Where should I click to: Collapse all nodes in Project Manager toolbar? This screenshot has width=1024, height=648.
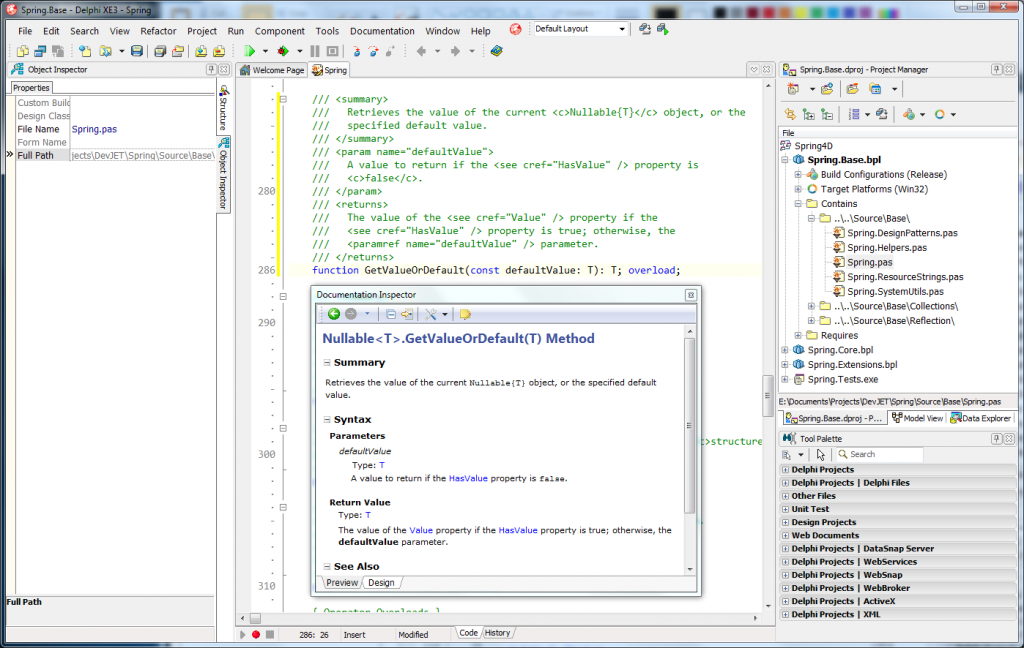828,113
